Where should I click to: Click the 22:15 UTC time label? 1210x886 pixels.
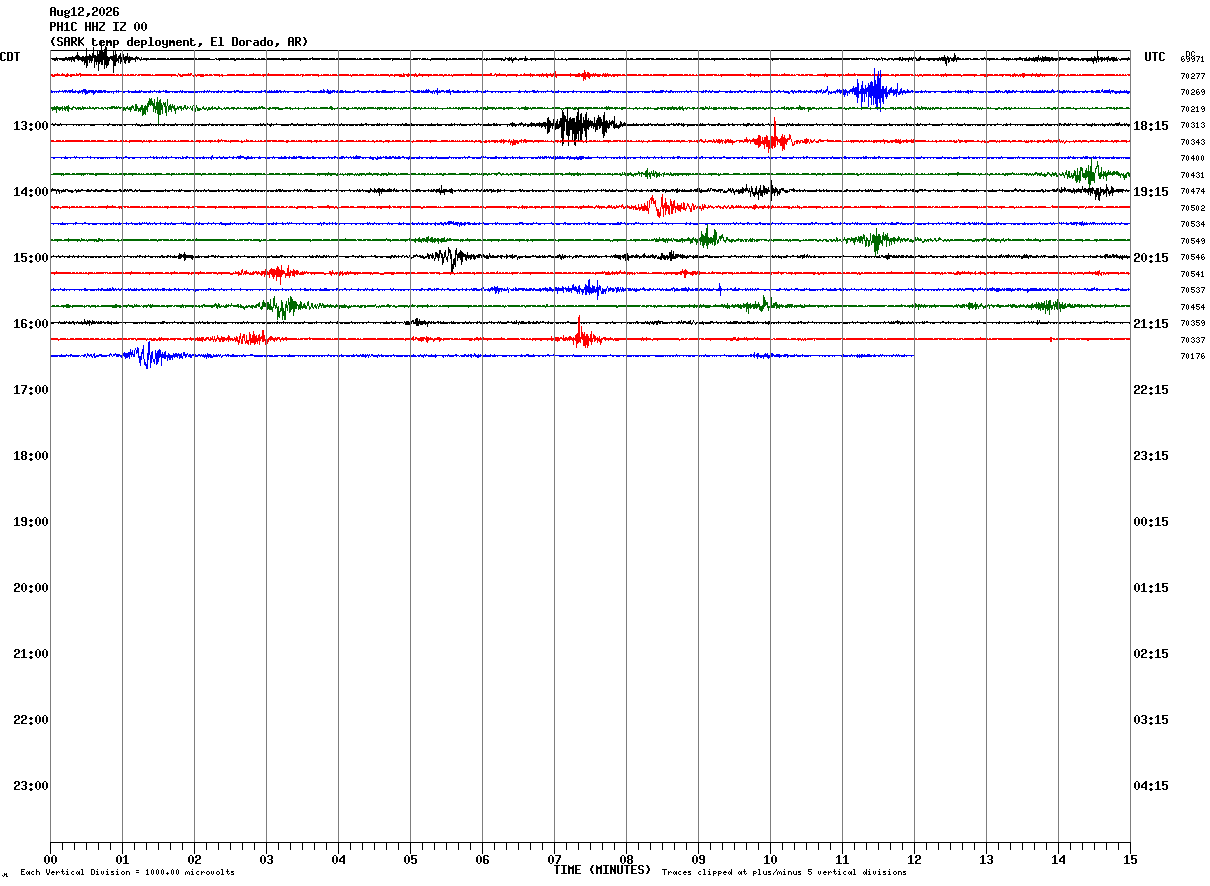[1151, 390]
